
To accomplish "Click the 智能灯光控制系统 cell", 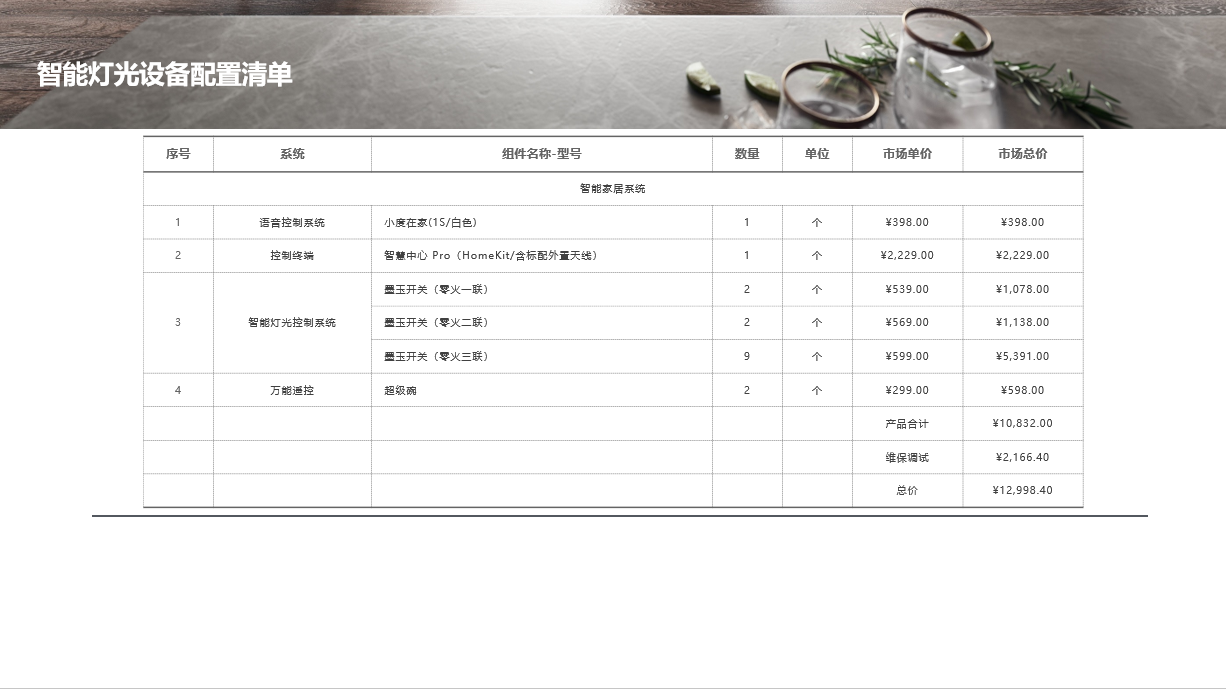I will [x=292, y=323].
